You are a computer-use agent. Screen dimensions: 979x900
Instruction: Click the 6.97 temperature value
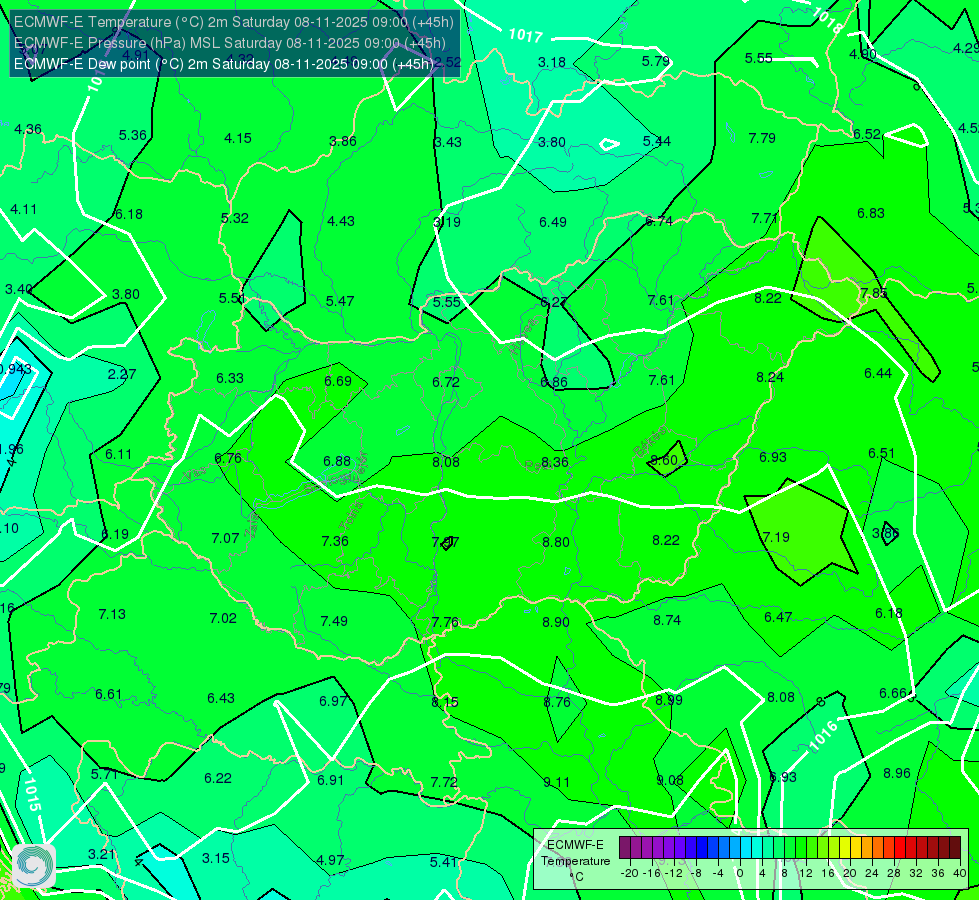click(333, 701)
